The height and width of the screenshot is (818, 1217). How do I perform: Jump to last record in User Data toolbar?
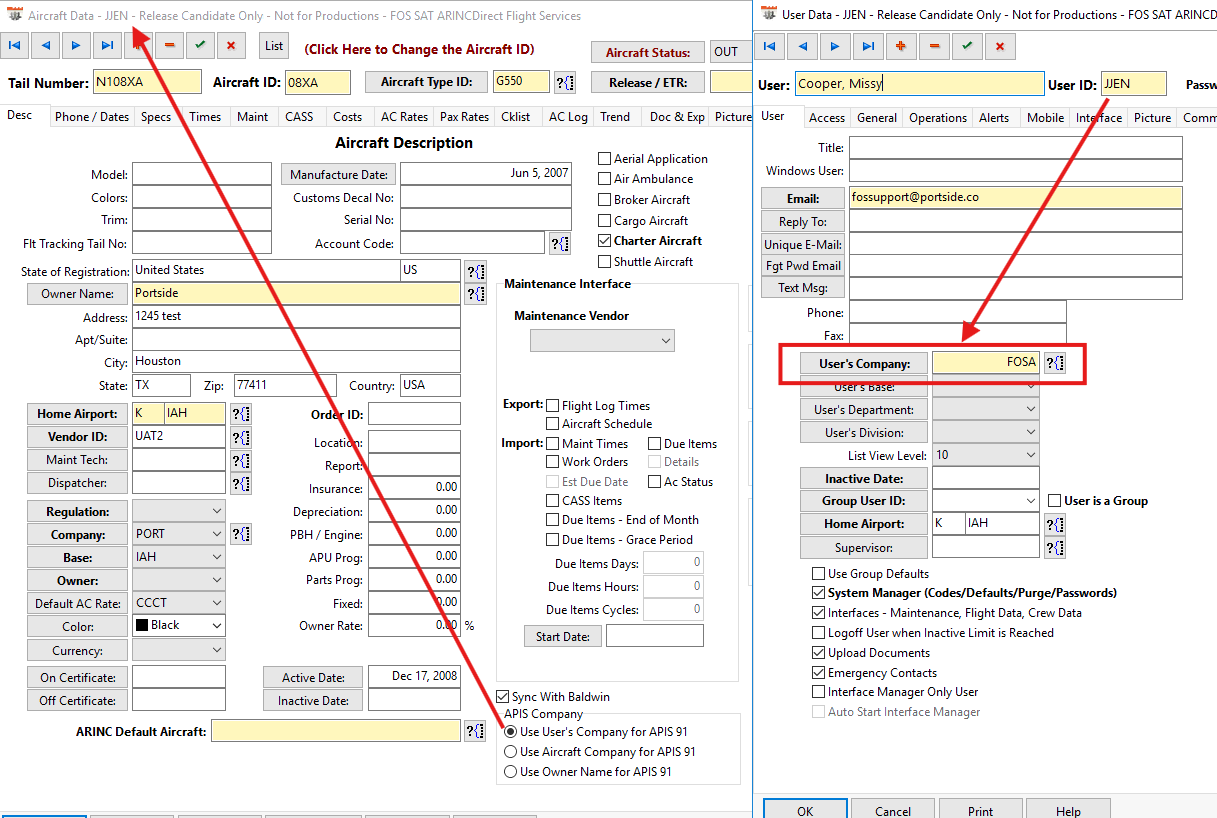point(868,46)
